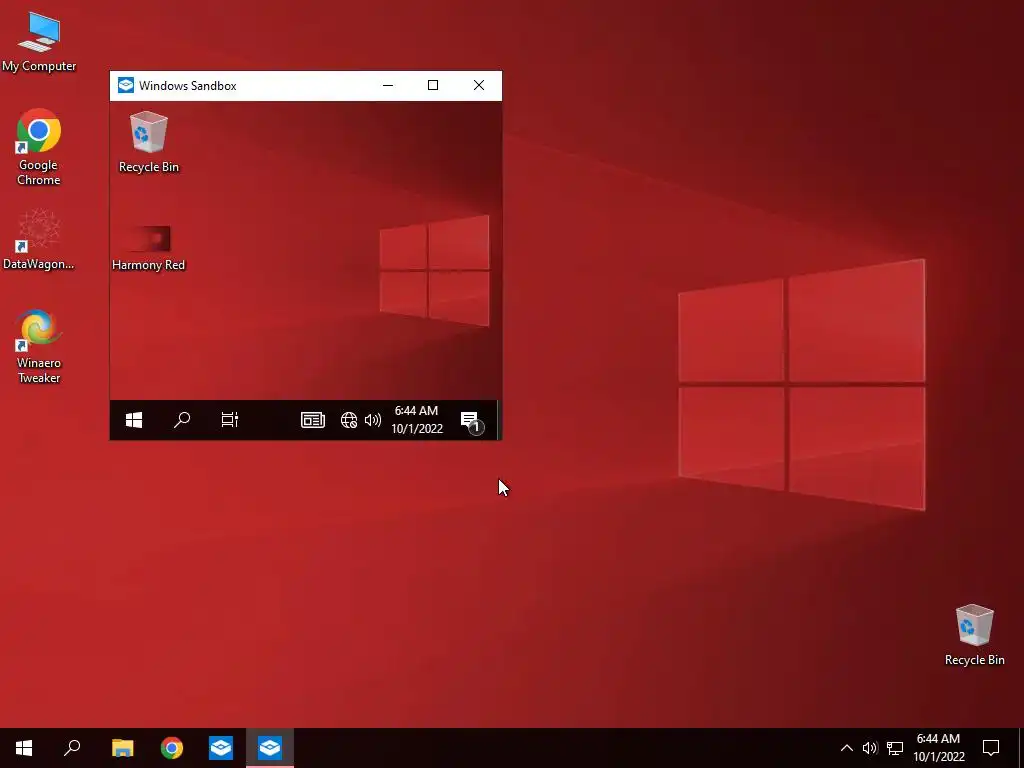The height and width of the screenshot is (768, 1024).
Task: Open host taskbar search
Action: coord(72,748)
